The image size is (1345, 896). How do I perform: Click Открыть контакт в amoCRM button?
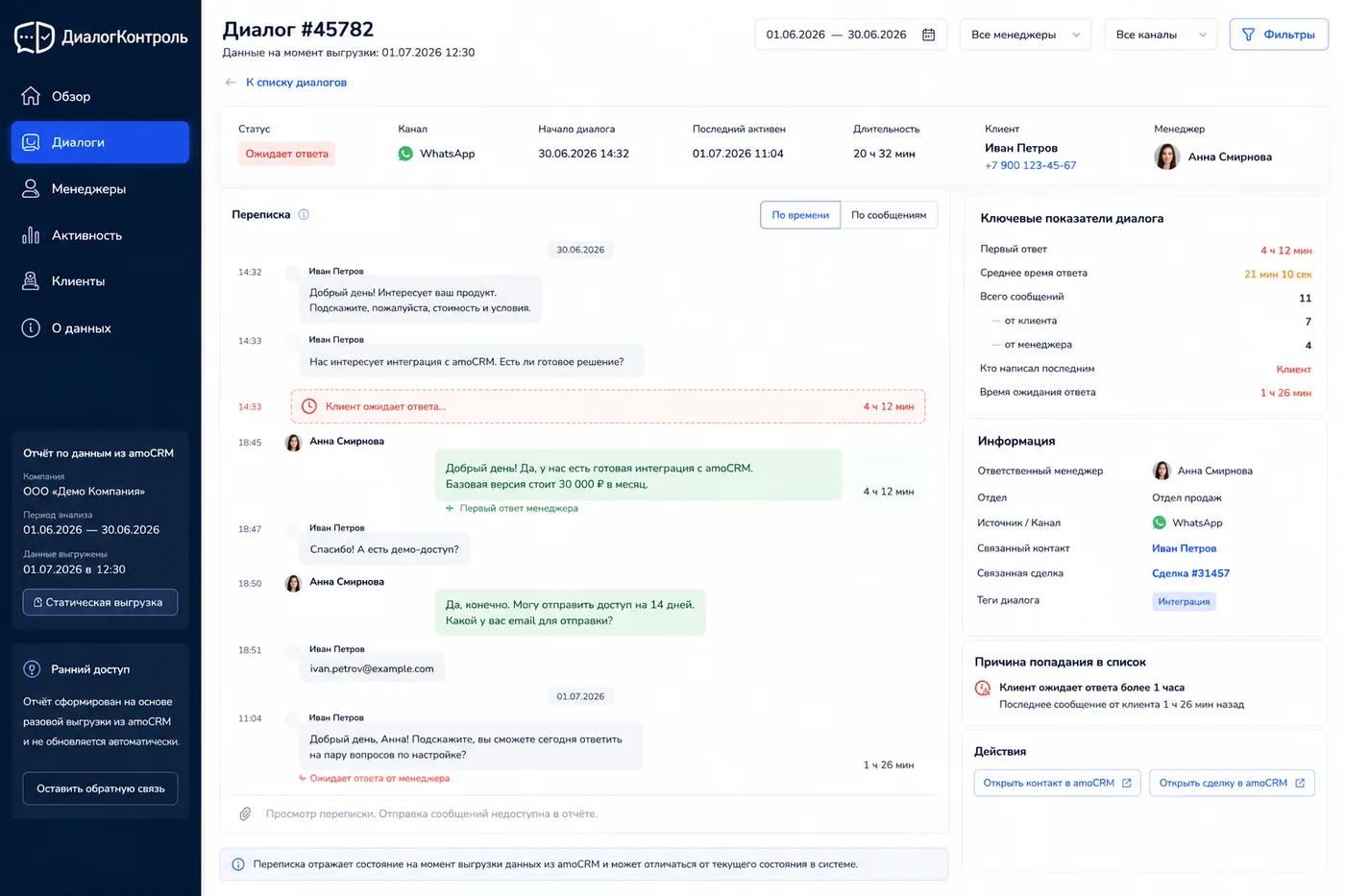coord(1057,784)
